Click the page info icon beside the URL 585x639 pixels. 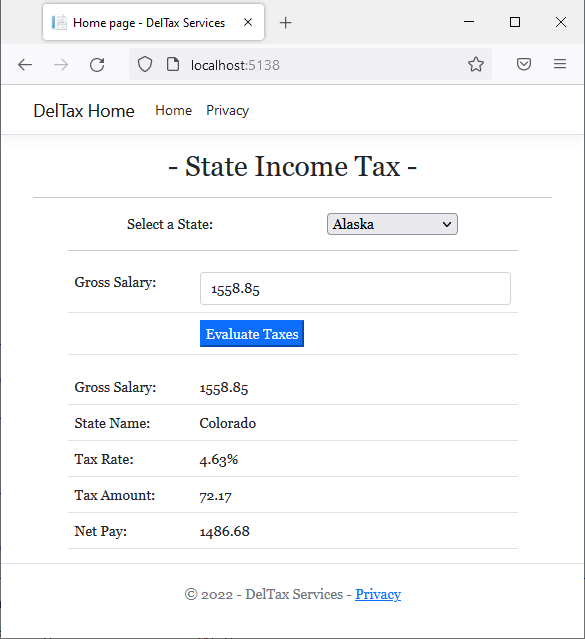pyautogui.click(x=173, y=64)
